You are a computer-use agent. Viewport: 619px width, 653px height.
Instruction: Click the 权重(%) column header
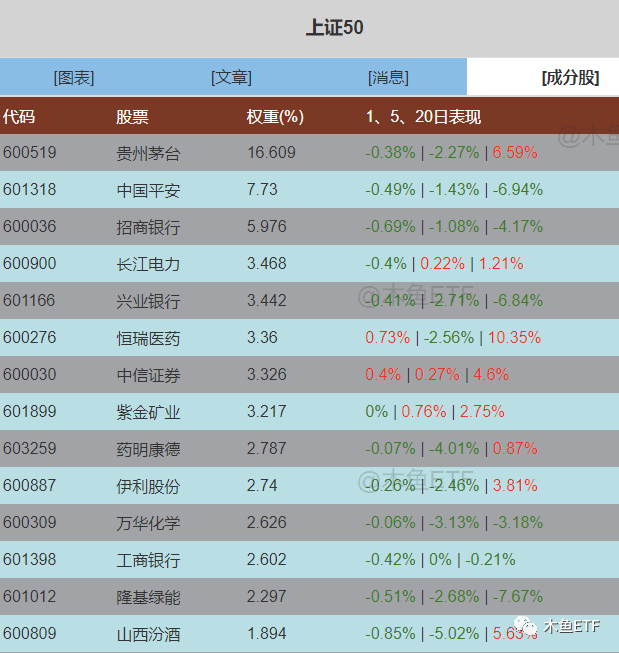tap(275, 117)
